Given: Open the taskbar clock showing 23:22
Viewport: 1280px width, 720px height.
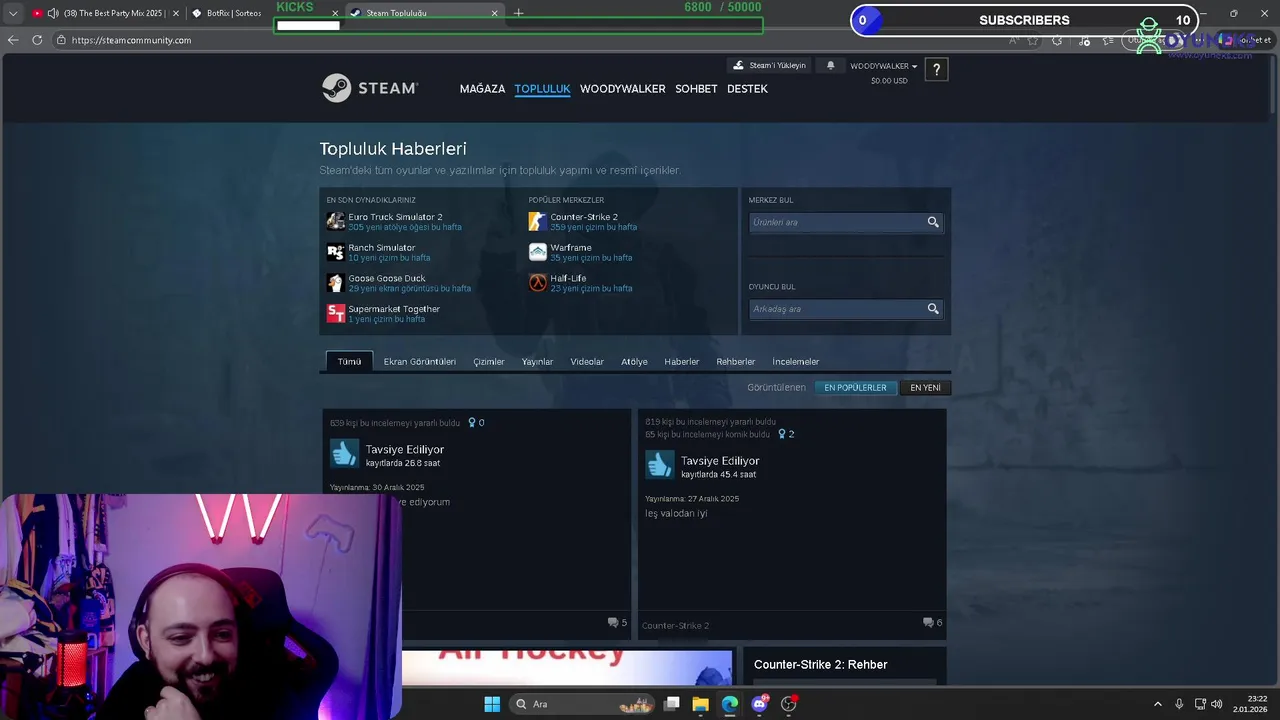Looking at the screenshot, I should (1252, 704).
